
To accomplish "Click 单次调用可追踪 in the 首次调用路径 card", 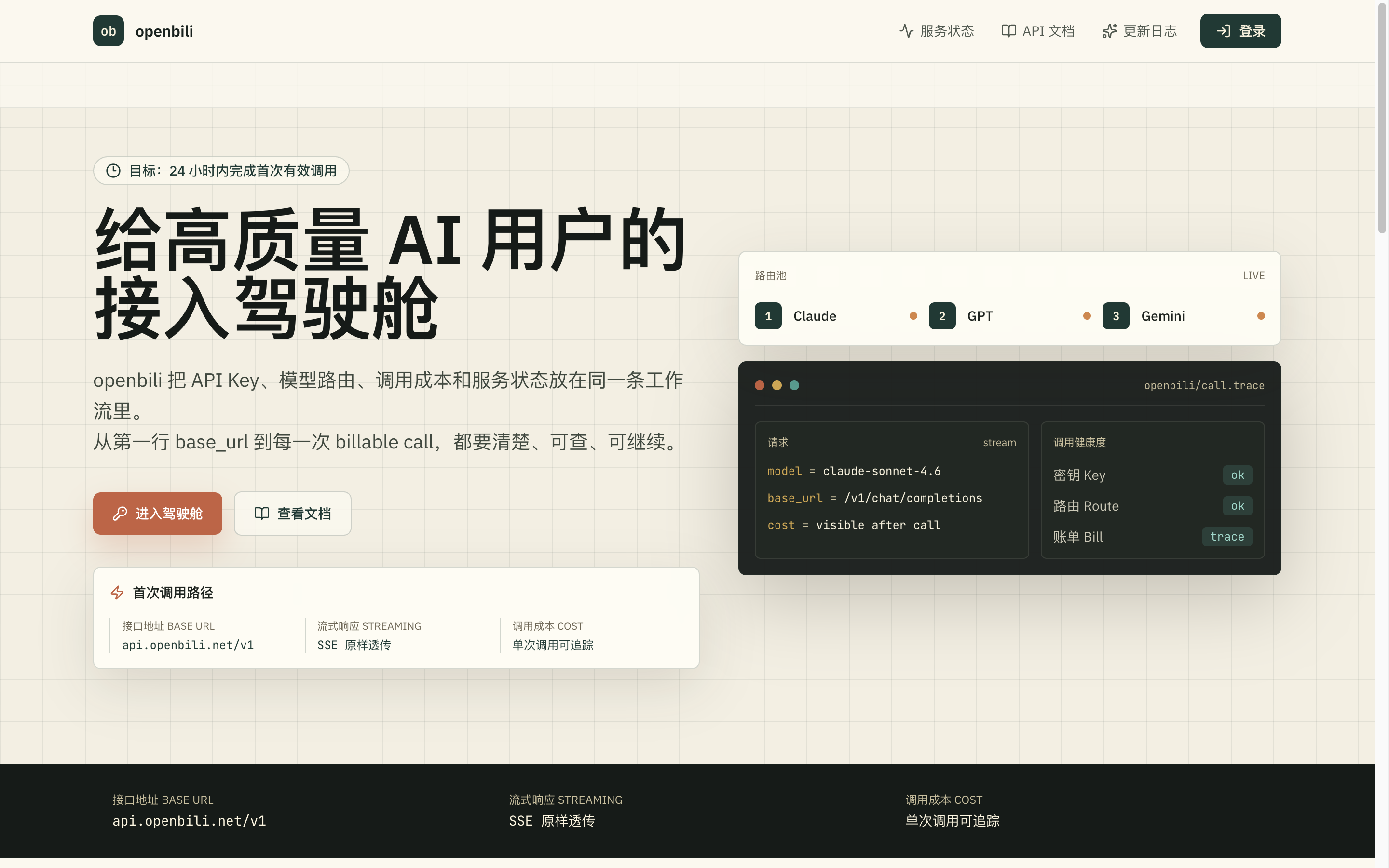I will pyautogui.click(x=553, y=645).
